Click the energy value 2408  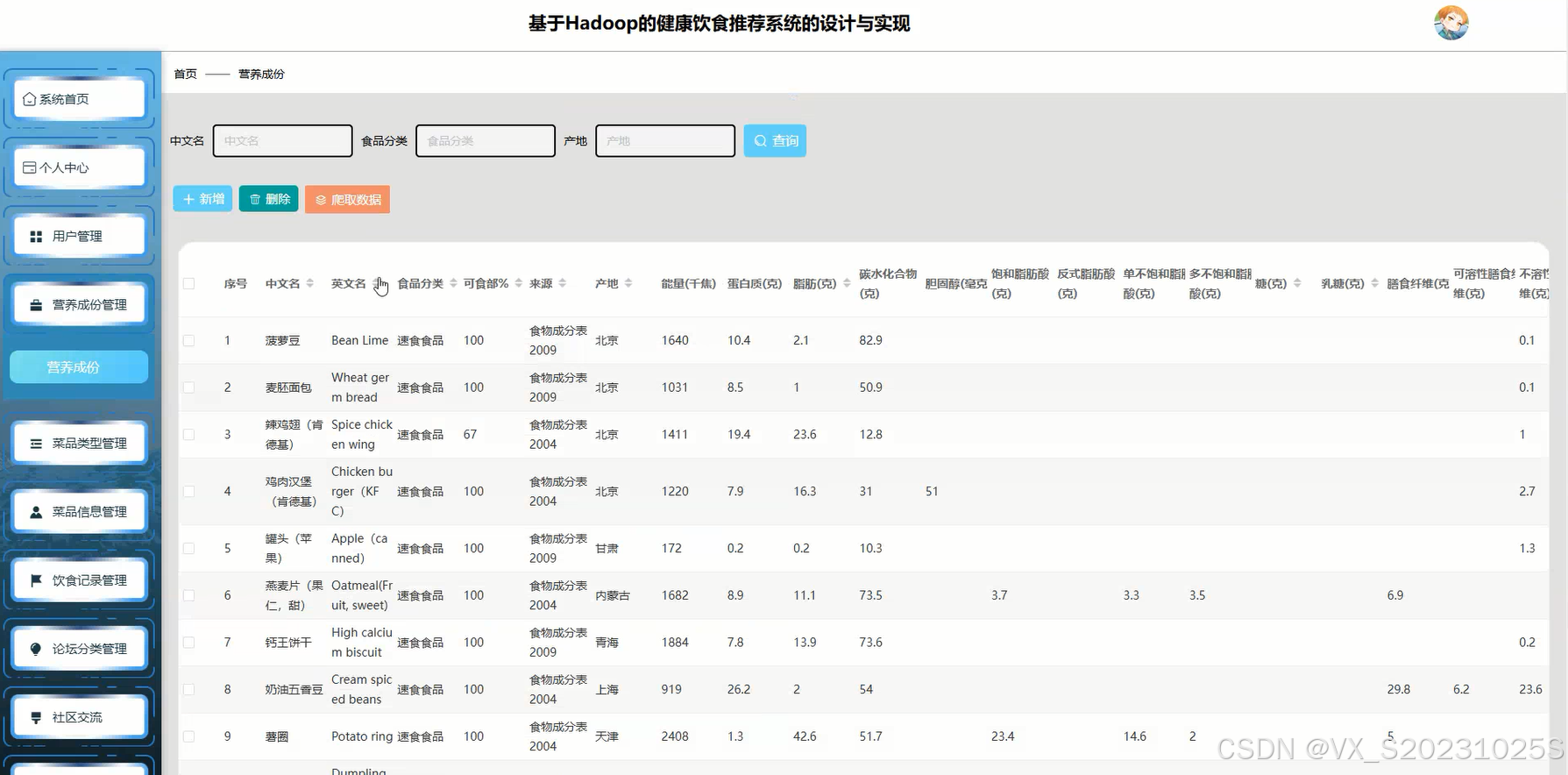[675, 736]
